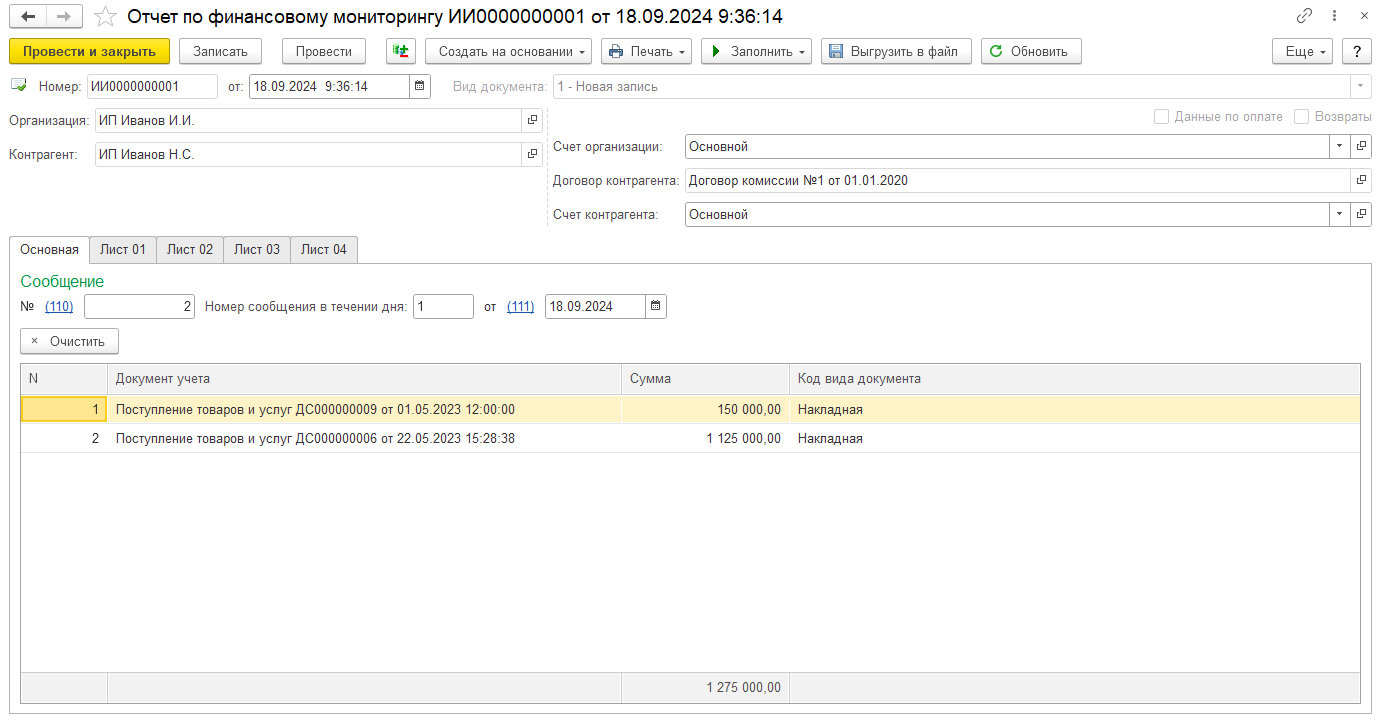Open Счет организации dropdown arrow
The height and width of the screenshot is (723, 1388).
[x=1340, y=147]
